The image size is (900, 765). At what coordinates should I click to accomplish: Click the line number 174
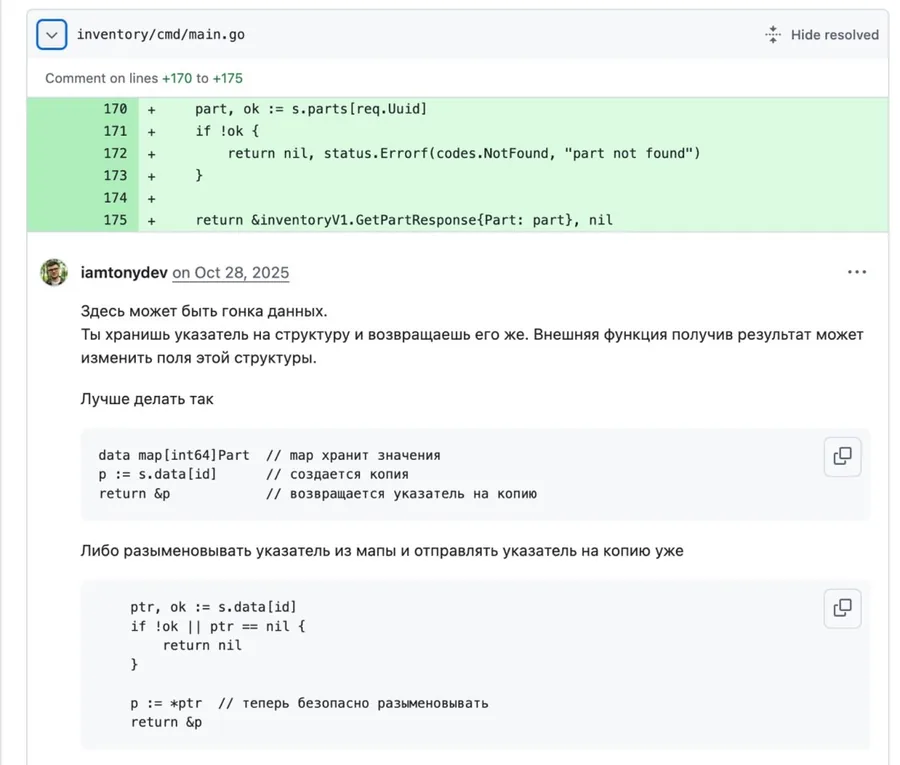tap(115, 198)
